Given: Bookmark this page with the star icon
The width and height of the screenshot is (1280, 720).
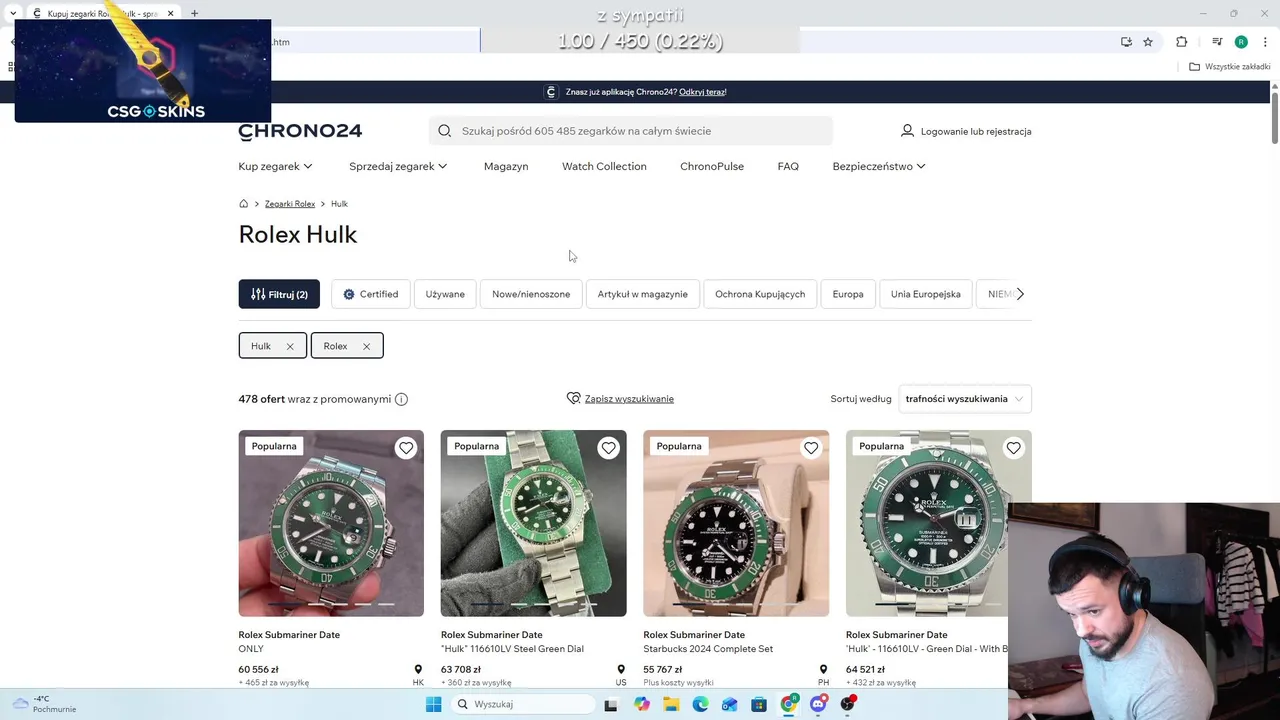Looking at the screenshot, I should [x=1148, y=42].
